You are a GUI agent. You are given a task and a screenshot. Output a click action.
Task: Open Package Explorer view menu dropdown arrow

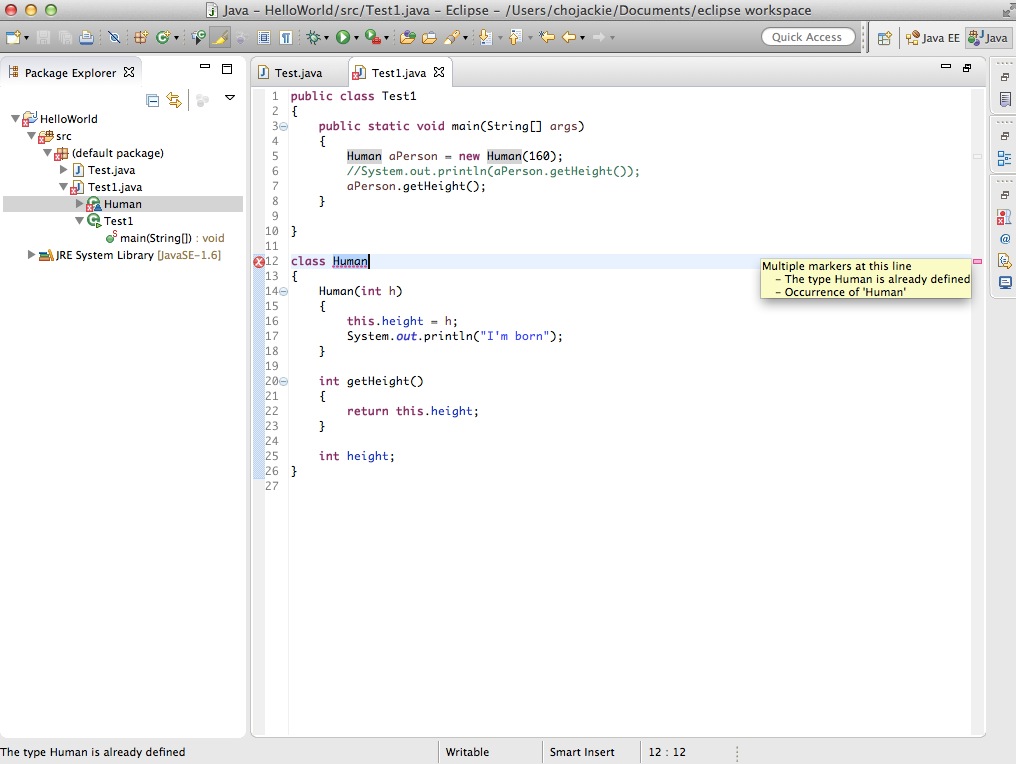coord(230,98)
